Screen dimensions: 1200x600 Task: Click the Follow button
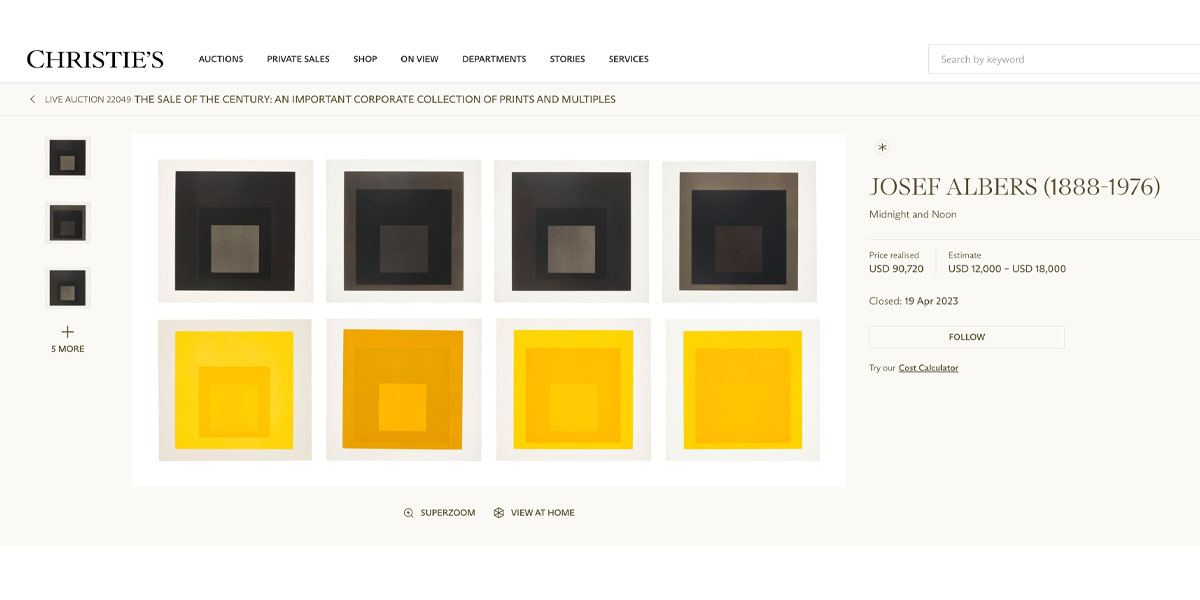967,337
